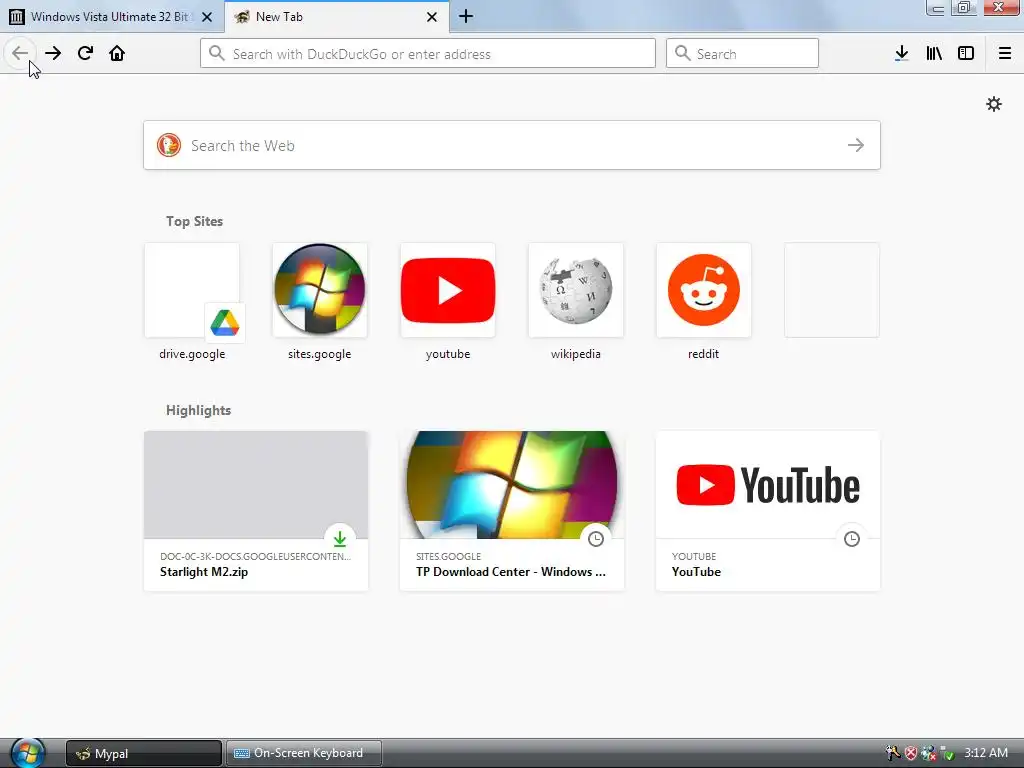Focus the Search the Web field
The width and height of the screenshot is (1024, 768).
[512, 145]
